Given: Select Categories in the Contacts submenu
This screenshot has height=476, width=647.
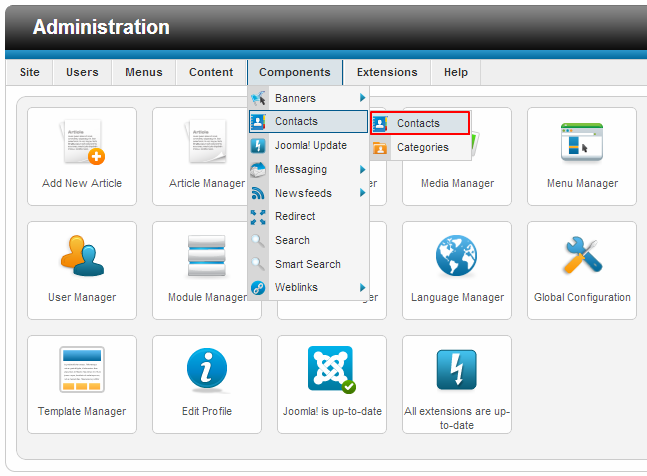Looking at the screenshot, I should tap(420, 147).
